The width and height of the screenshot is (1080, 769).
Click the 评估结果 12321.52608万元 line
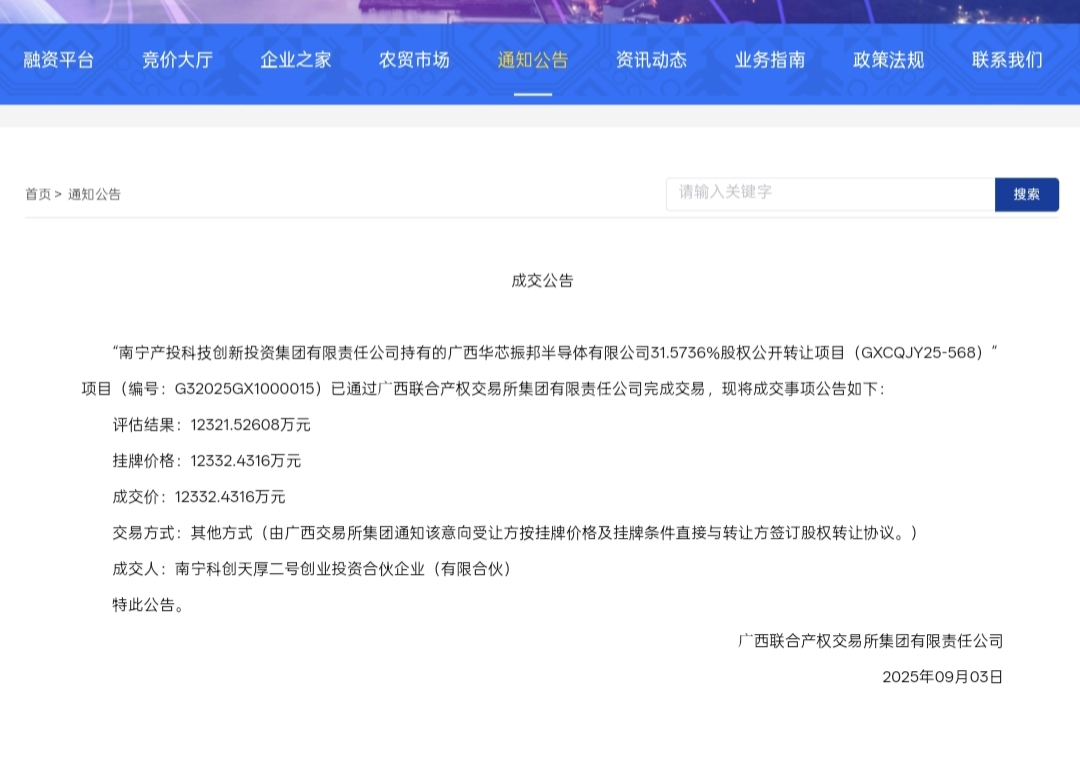(x=211, y=424)
